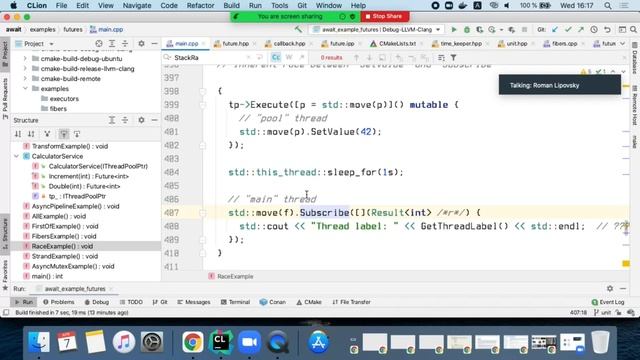Click the find bar filter funnel icon
640x360 pixels.
[453, 58]
